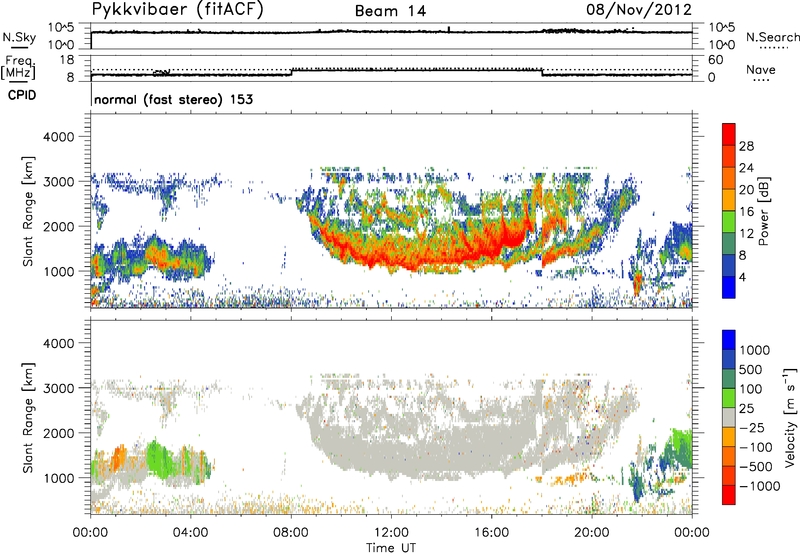800x554 pixels.
Task: Click the Power [dB] color bar title
Action: 764,211
